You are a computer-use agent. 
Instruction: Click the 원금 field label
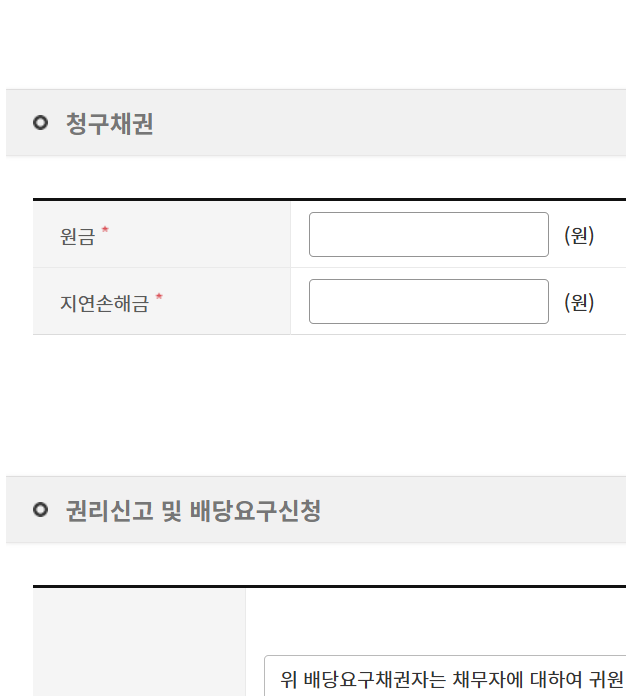click(x=77, y=237)
